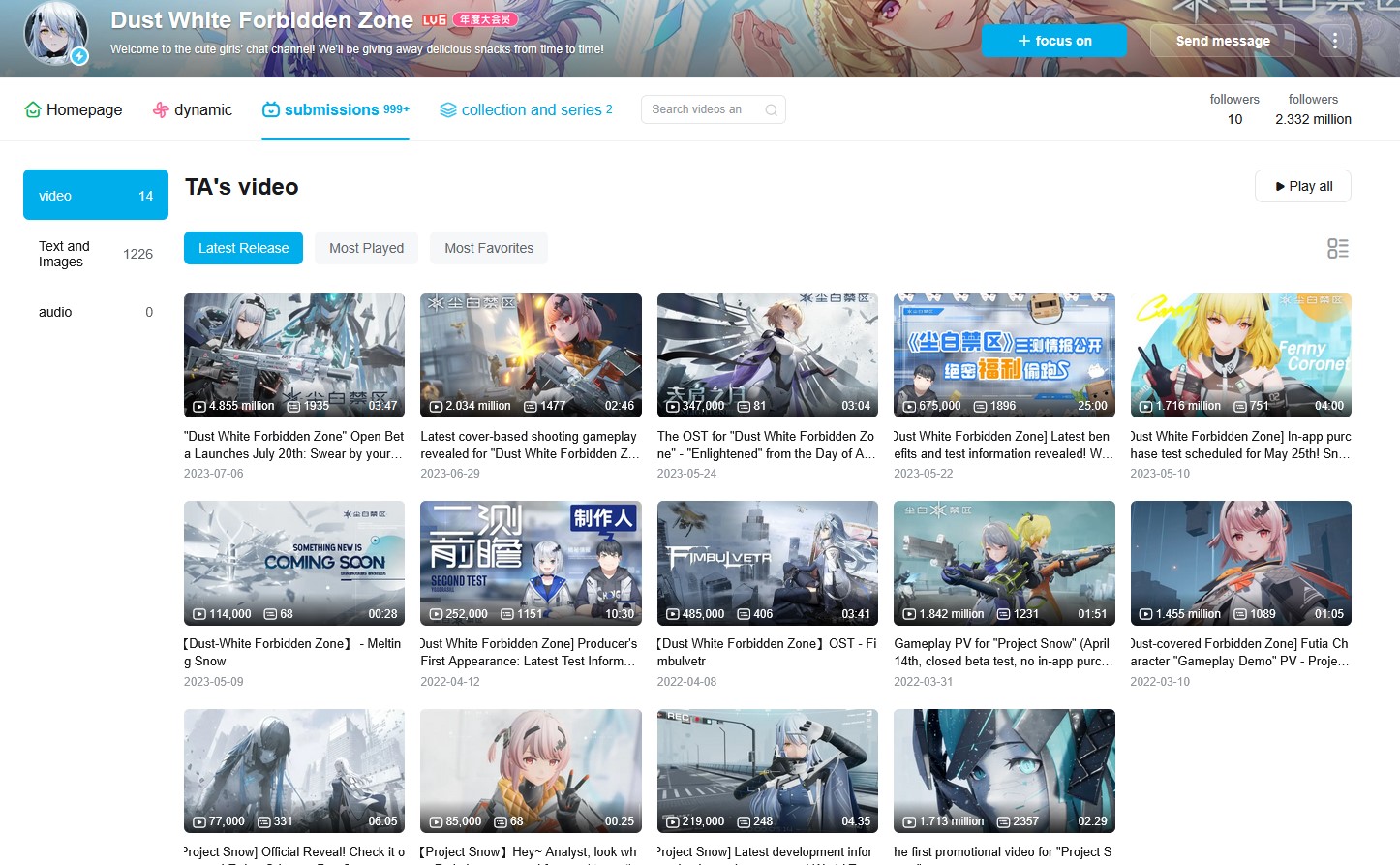Click the Homepage house icon
This screenshot has width=1400, height=865.
(x=33, y=109)
